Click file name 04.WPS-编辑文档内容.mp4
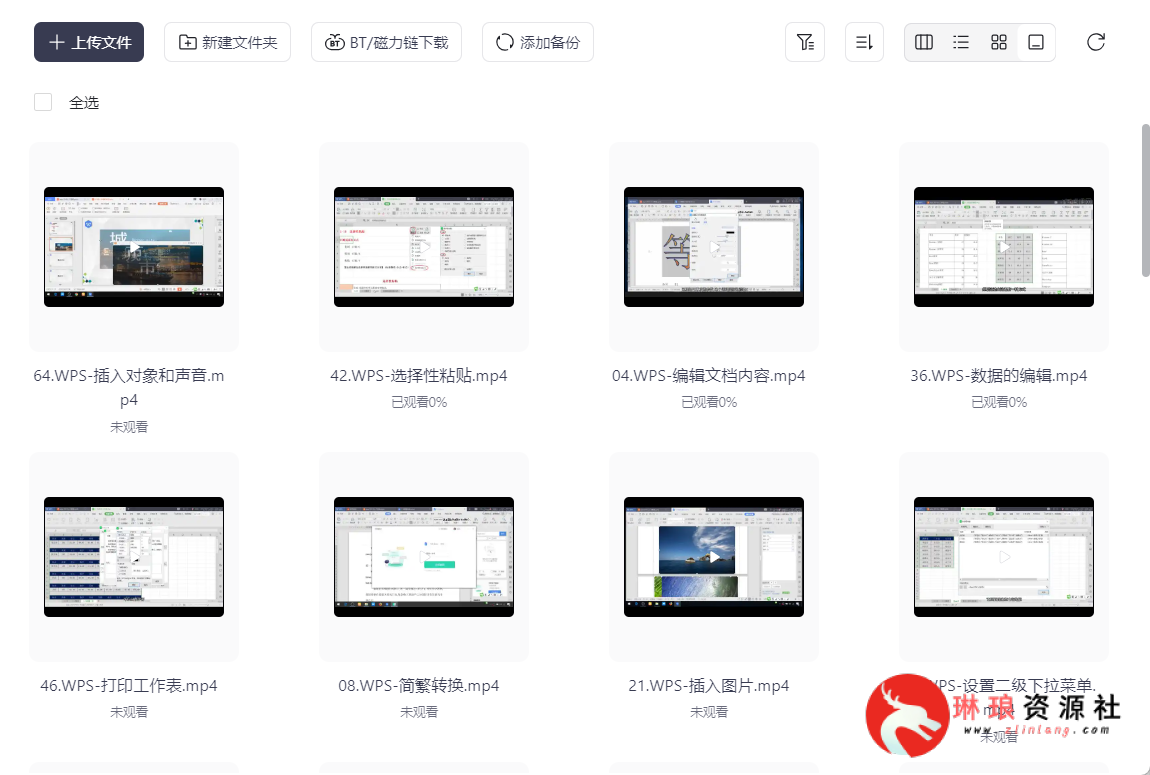1150x775 pixels. 708,375
